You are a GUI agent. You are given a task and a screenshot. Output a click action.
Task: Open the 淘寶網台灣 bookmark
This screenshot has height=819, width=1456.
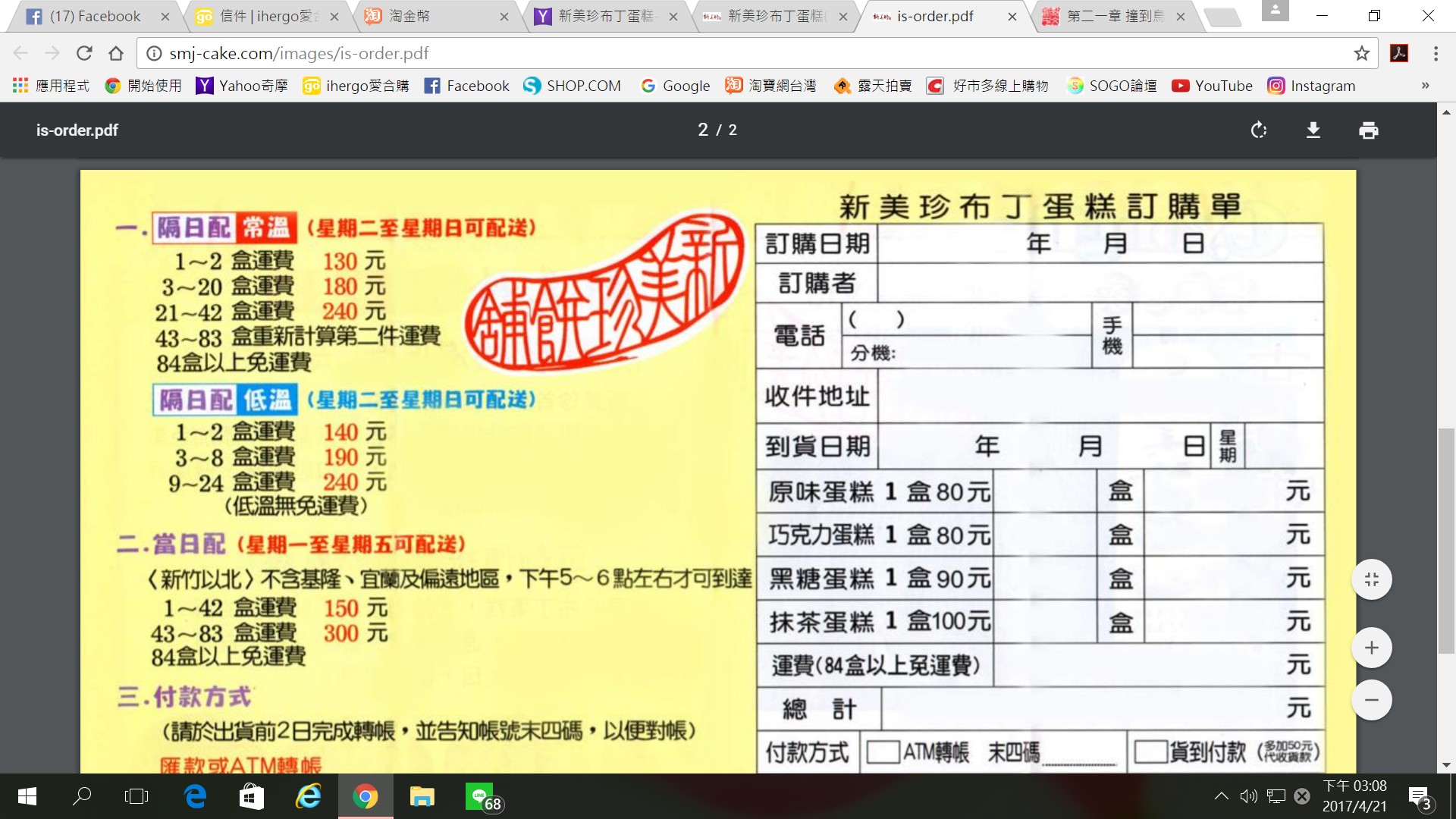[771, 86]
